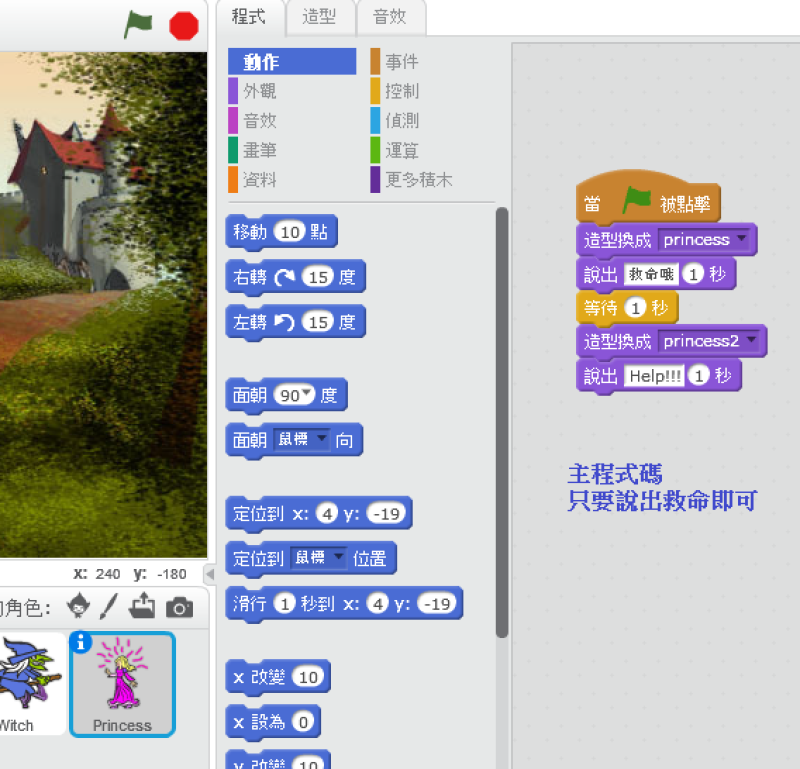
Task: Click the camera new sprite icon
Action: pos(179,606)
